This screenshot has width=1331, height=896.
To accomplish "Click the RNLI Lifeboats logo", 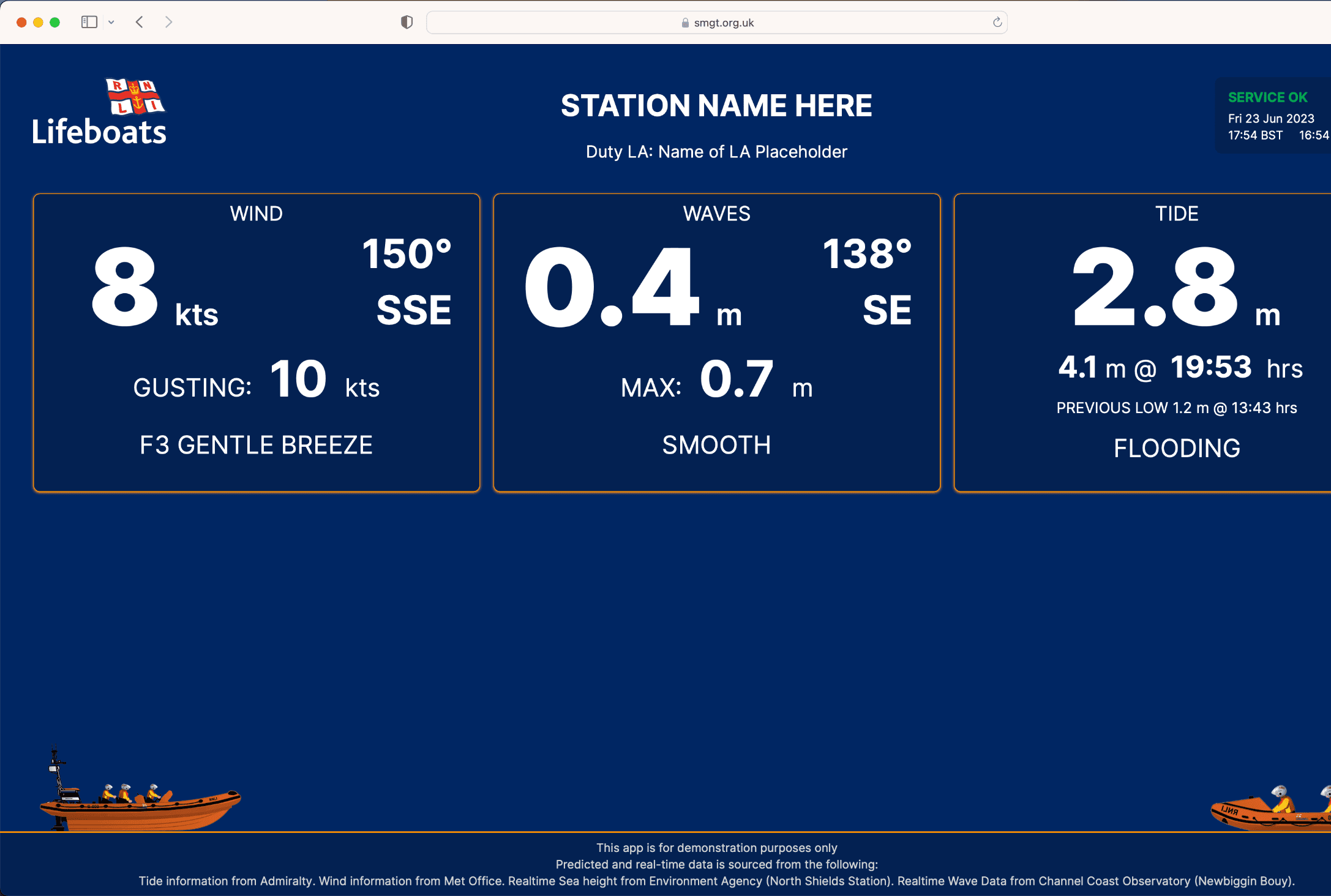I will click(99, 113).
